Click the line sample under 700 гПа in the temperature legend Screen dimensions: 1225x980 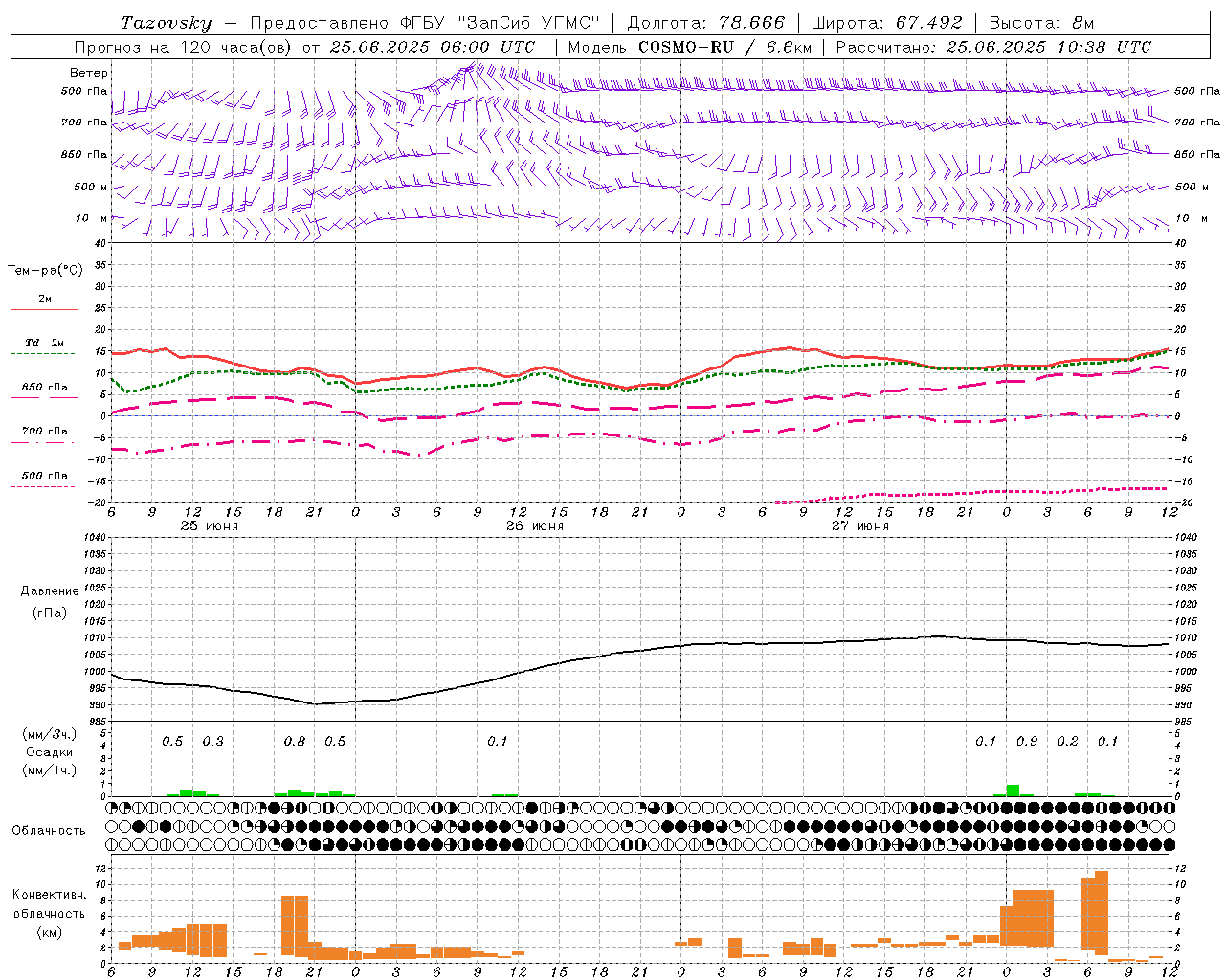[42, 442]
